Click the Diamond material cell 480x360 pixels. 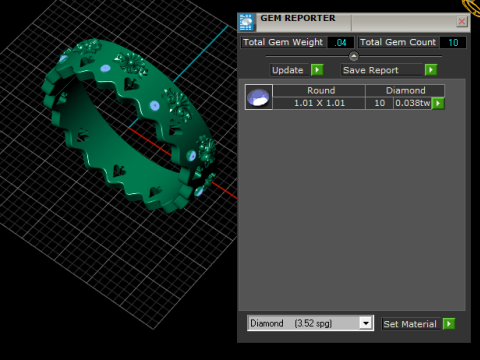pos(405,91)
